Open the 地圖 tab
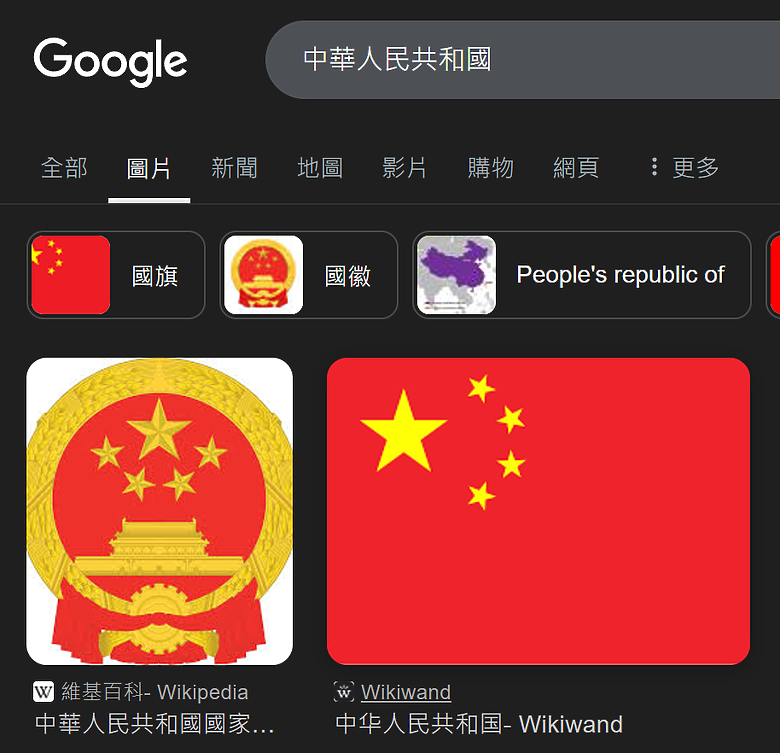Screen dimensions: 780x753 [x=320, y=168]
